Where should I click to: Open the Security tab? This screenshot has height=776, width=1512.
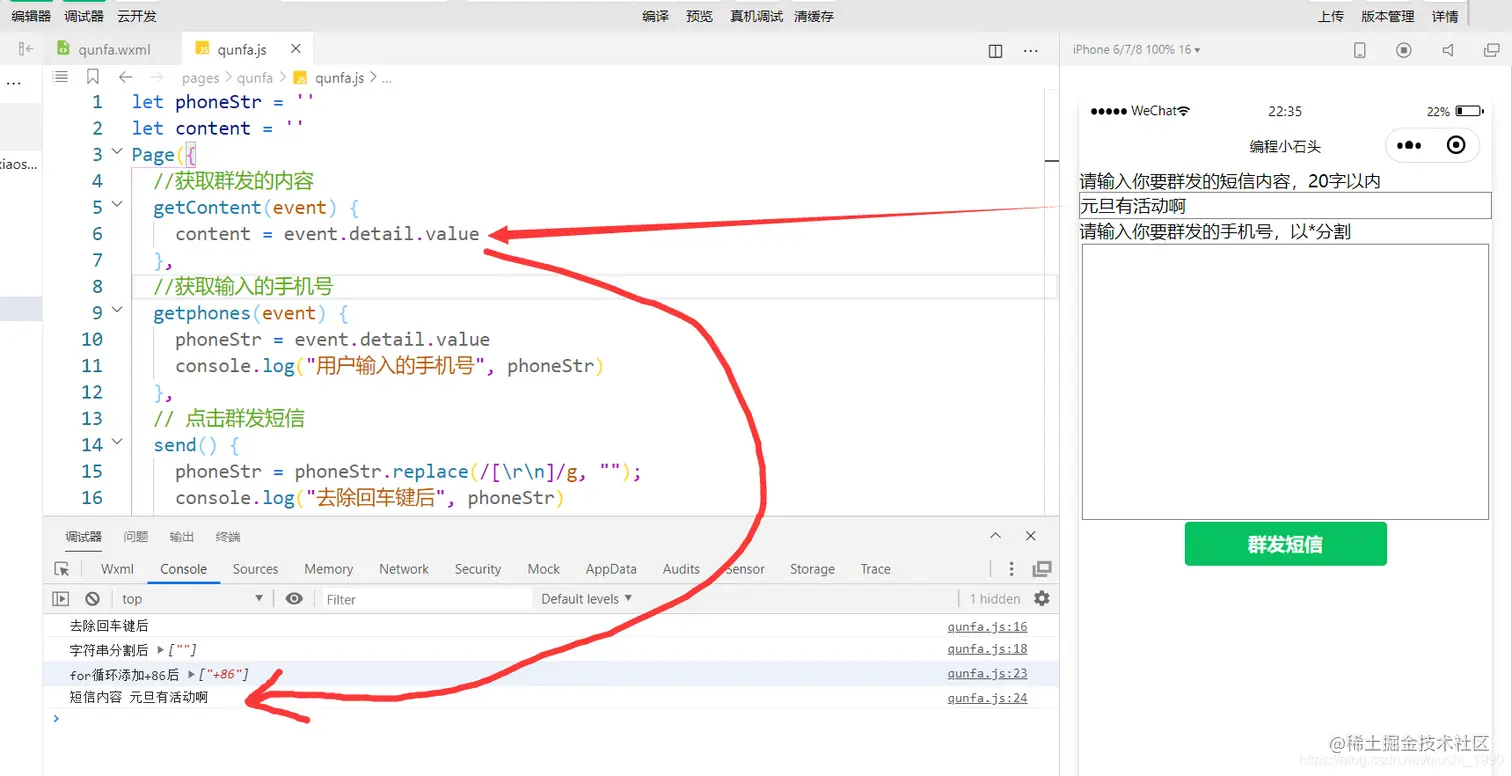[x=478, y=569]
